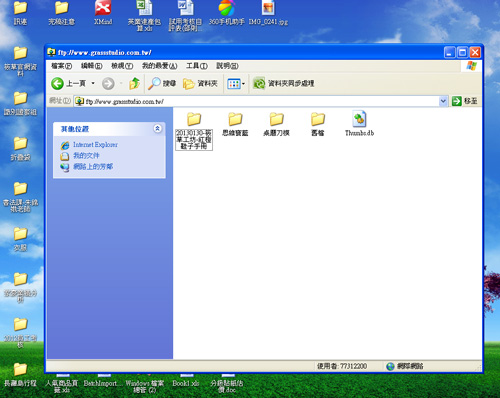
Task: Open the Internet Explorer link
Action: click(x=95, y=145)
